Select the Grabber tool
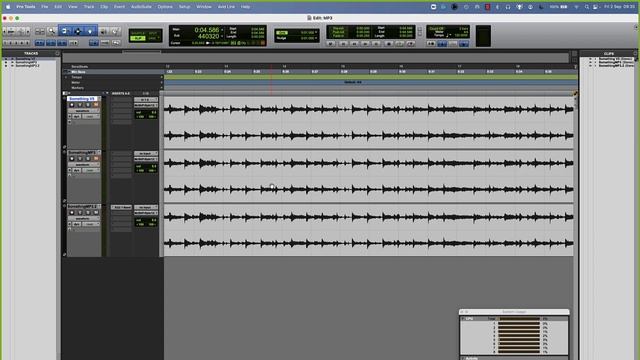Screen dimensions: 640x360 pyautogui.click(x=90, y=31)
